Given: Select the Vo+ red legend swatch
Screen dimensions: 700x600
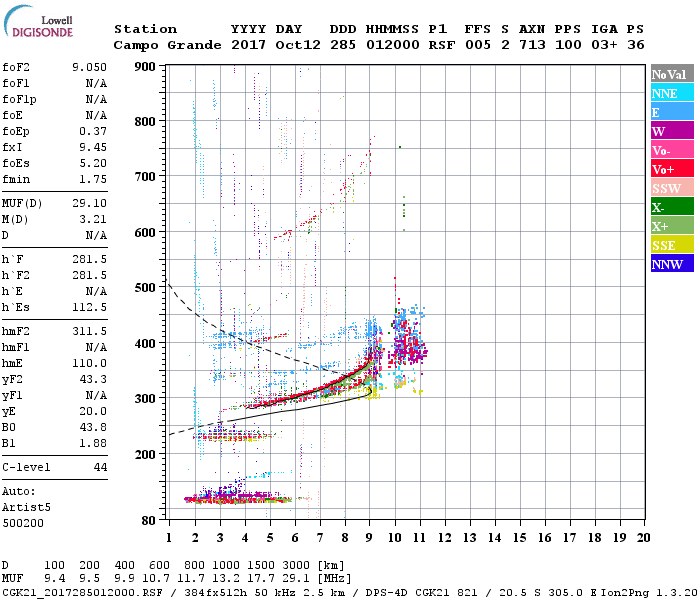Looking at the screenshot, I should (x=672, y=169).
